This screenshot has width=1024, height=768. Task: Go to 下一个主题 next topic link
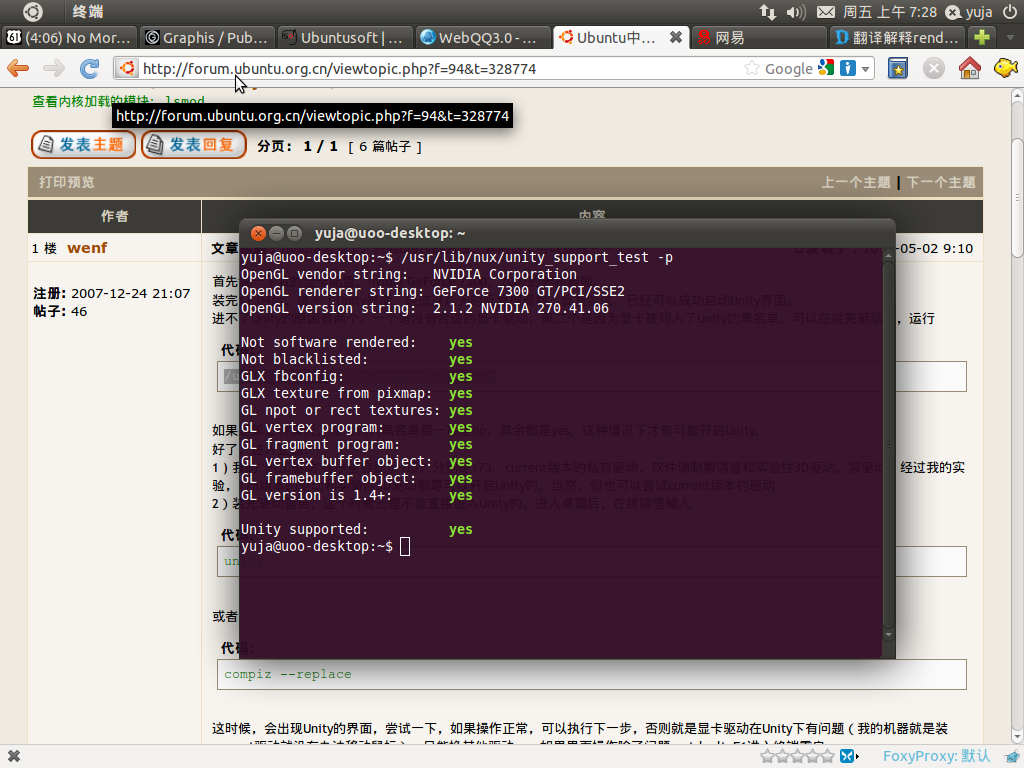[x=941, y=182]
